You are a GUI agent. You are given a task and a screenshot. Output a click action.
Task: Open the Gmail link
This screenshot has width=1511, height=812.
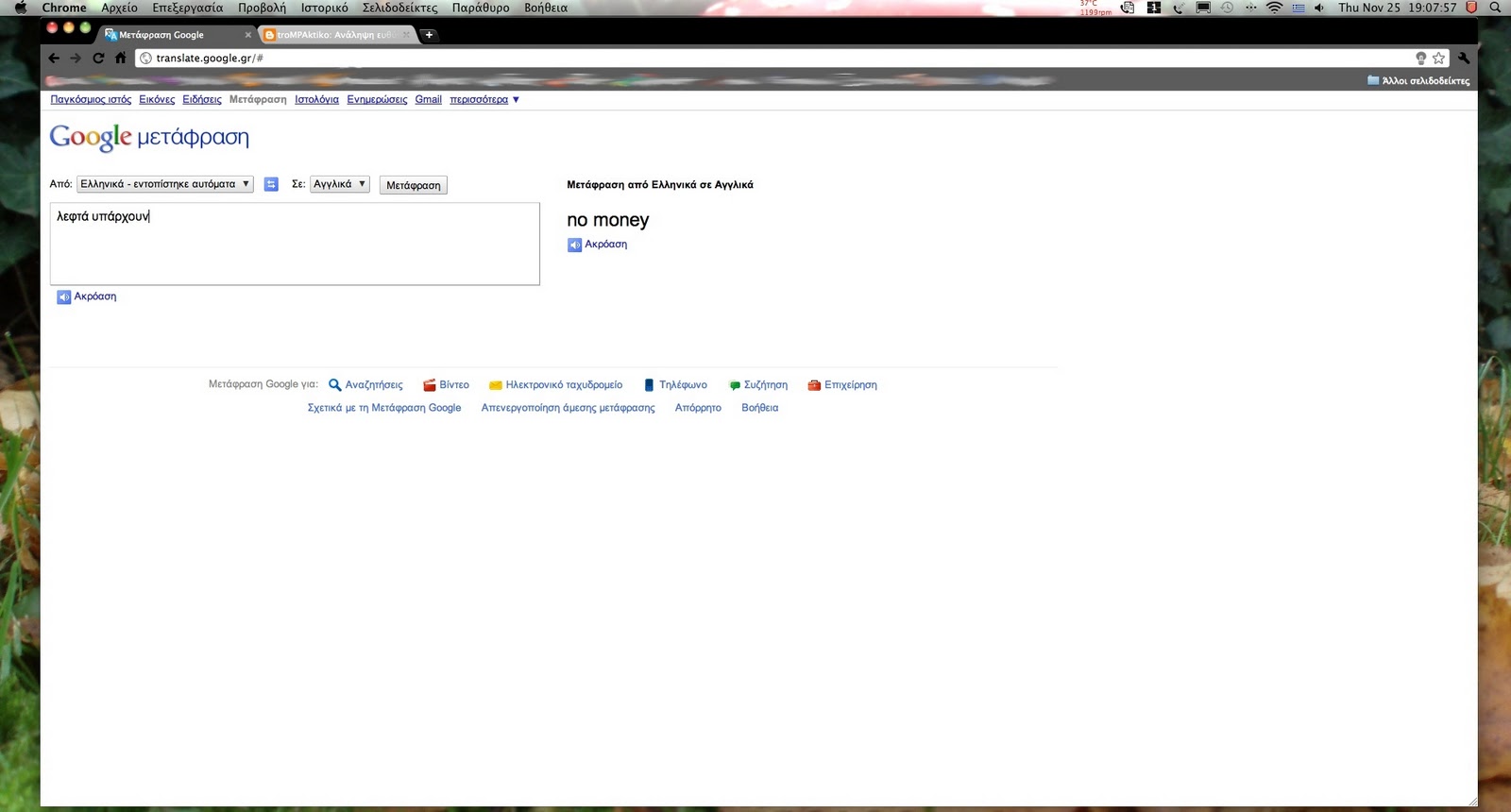coord(428,99)
